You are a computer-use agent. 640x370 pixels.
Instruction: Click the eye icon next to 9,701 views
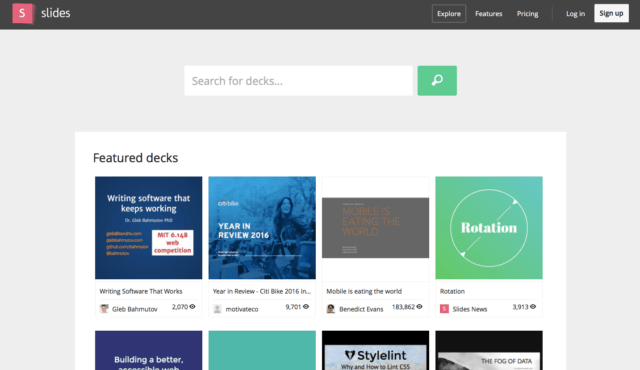point(306,307)
